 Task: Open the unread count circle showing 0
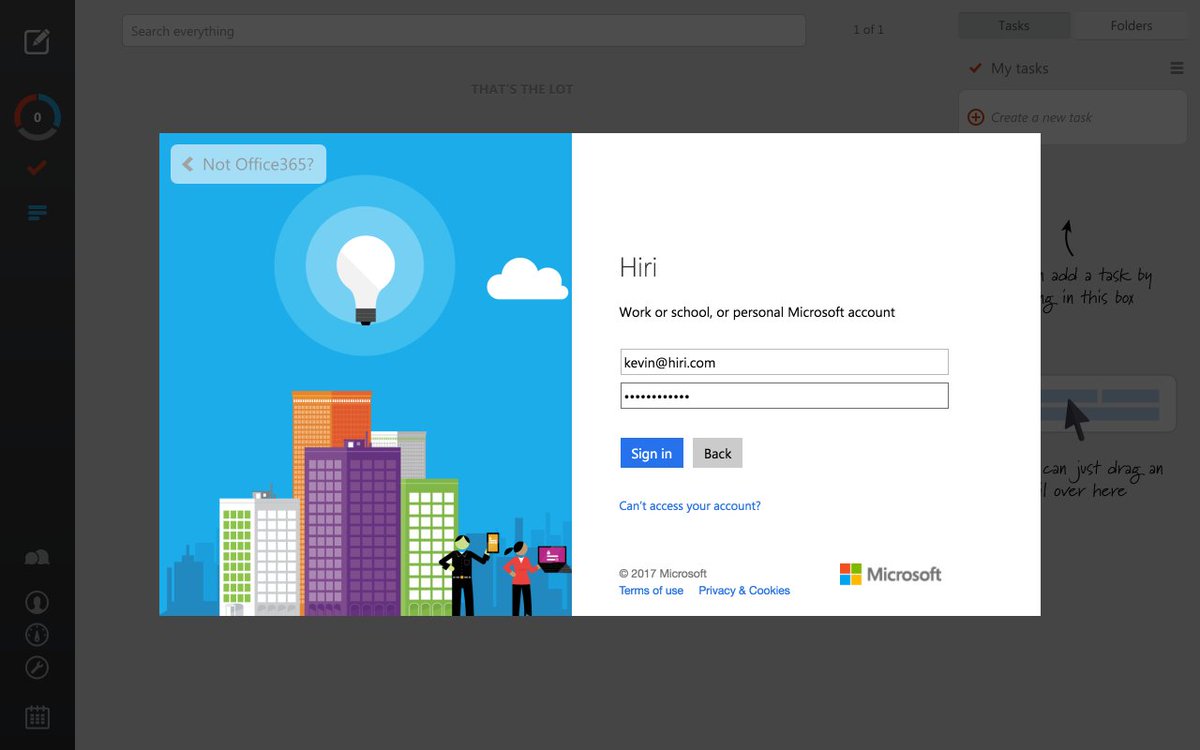pyautogui.click(x=37, y=118)
